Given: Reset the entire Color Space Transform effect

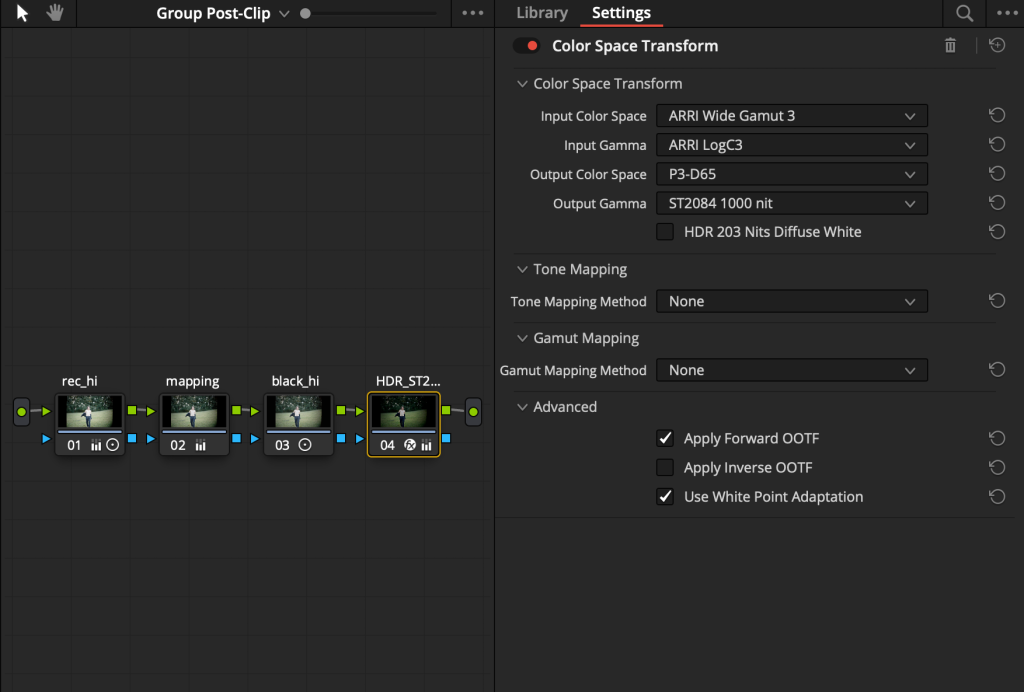Looking at the screenshot, I should coord(997,45).
